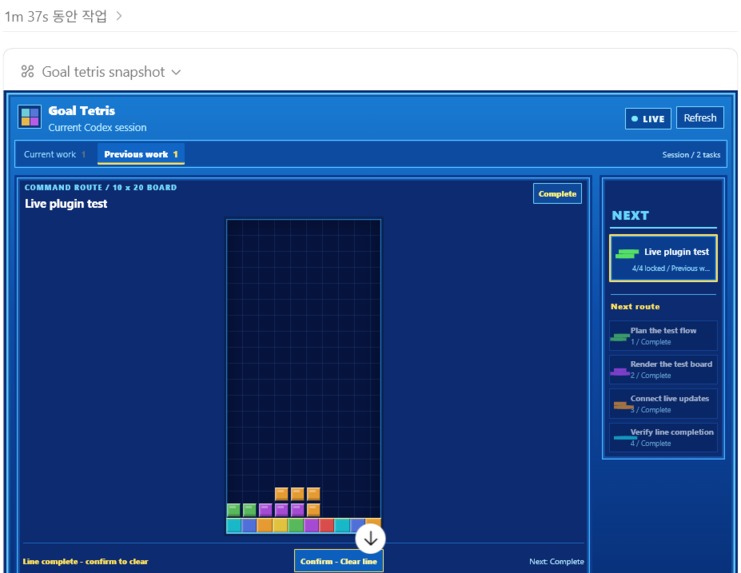This screenshot has width=741, height=573.
Task: Toggle the LIVE indicator button
Action: (648, 119)
